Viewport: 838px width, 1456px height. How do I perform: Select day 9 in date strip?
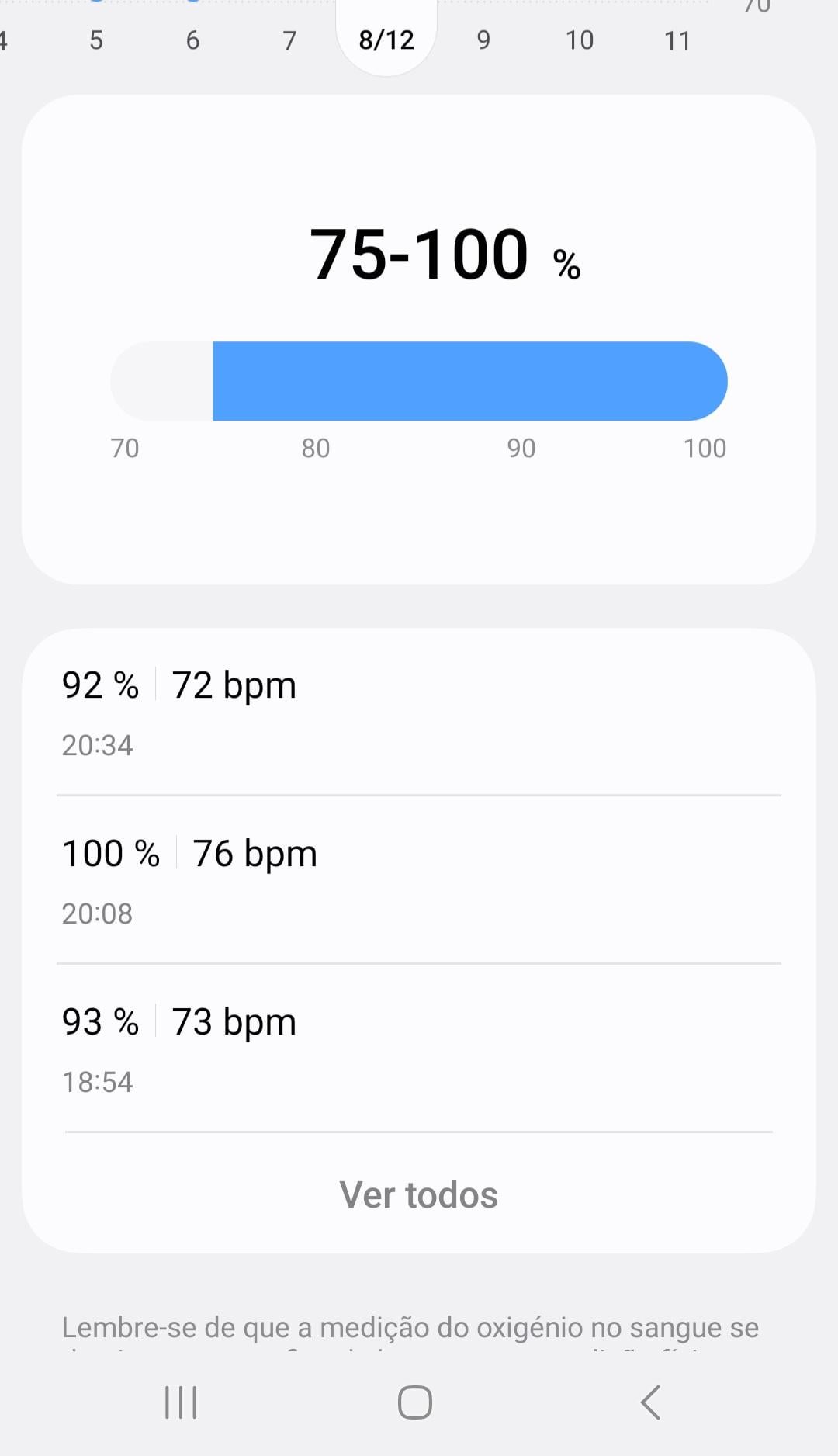(x=483, y=40)
